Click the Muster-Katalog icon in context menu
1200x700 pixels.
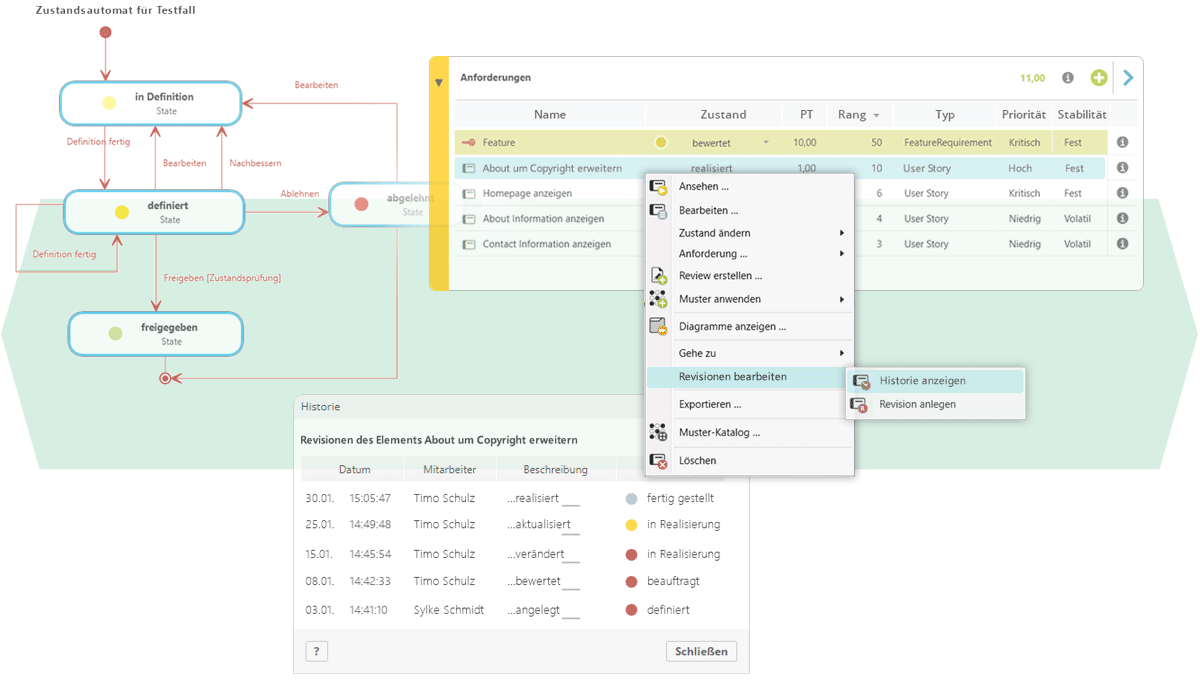pyautogui.click(x=658, y=433)
